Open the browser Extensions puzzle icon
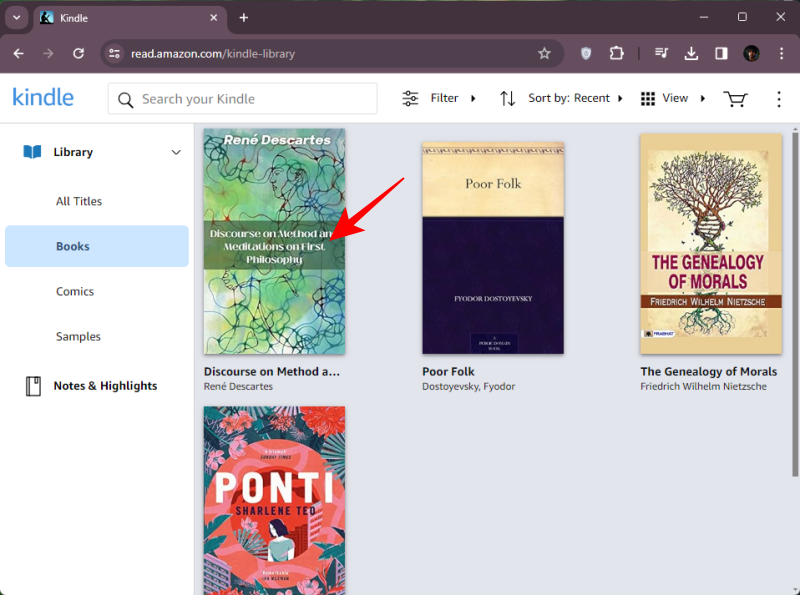Viewport: 800px width, 595px height. [616, 53]
